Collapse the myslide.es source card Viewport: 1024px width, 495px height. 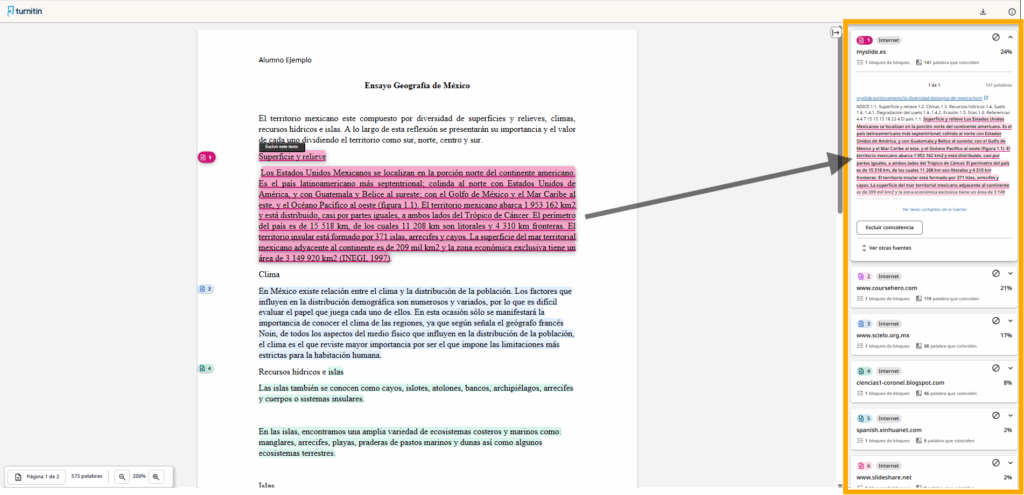[x=1010, y=38]
